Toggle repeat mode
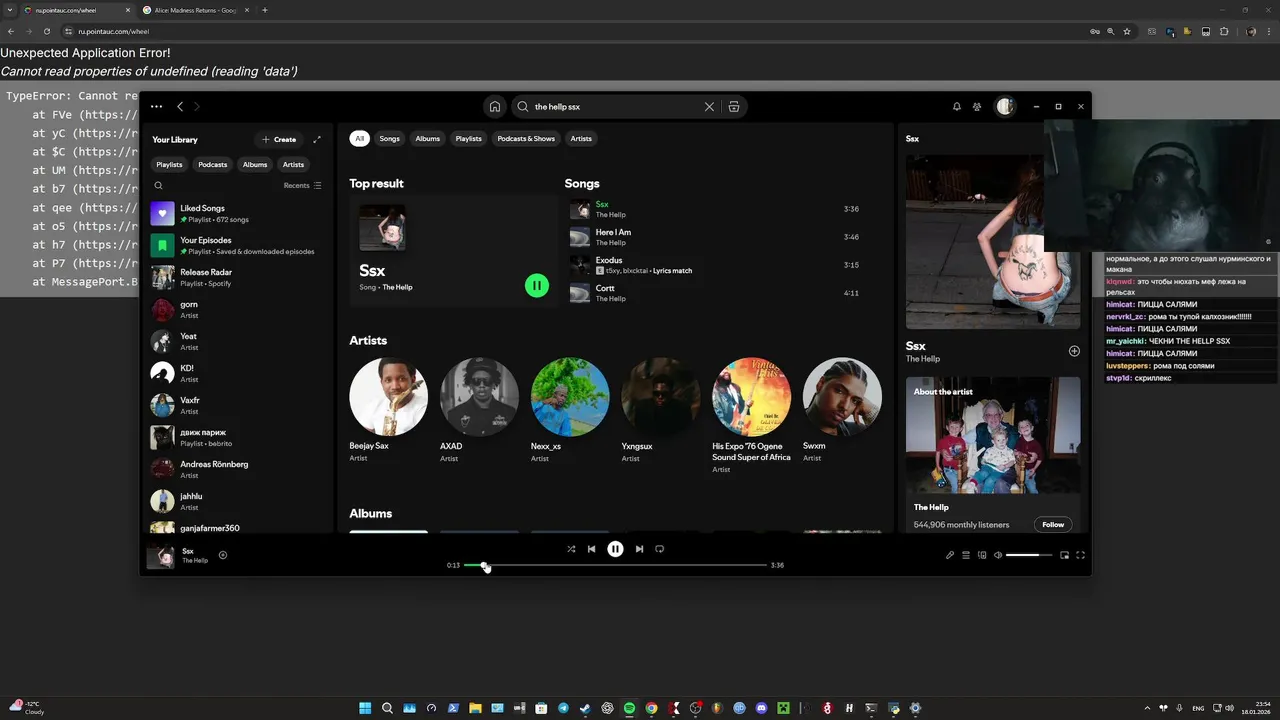This screenshot has height=720, width=1280. [659, 549]
